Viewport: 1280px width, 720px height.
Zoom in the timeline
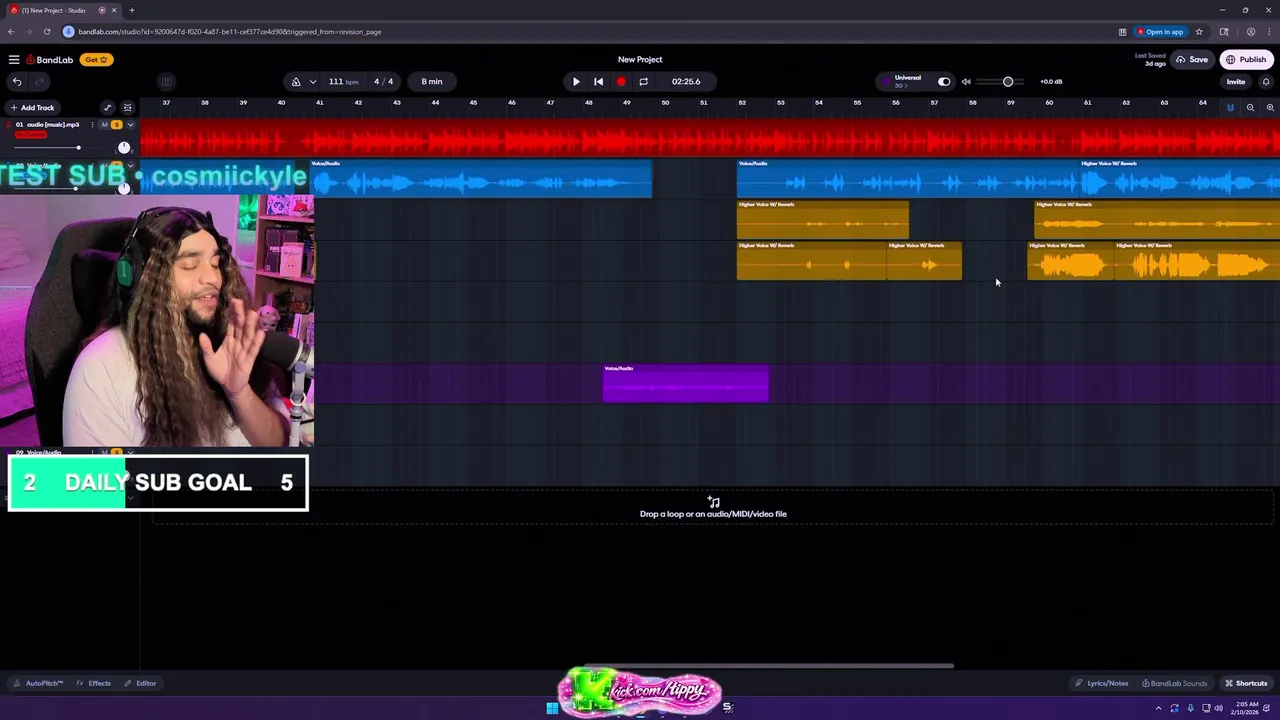pyautogui.click(x=1270, y=108)
